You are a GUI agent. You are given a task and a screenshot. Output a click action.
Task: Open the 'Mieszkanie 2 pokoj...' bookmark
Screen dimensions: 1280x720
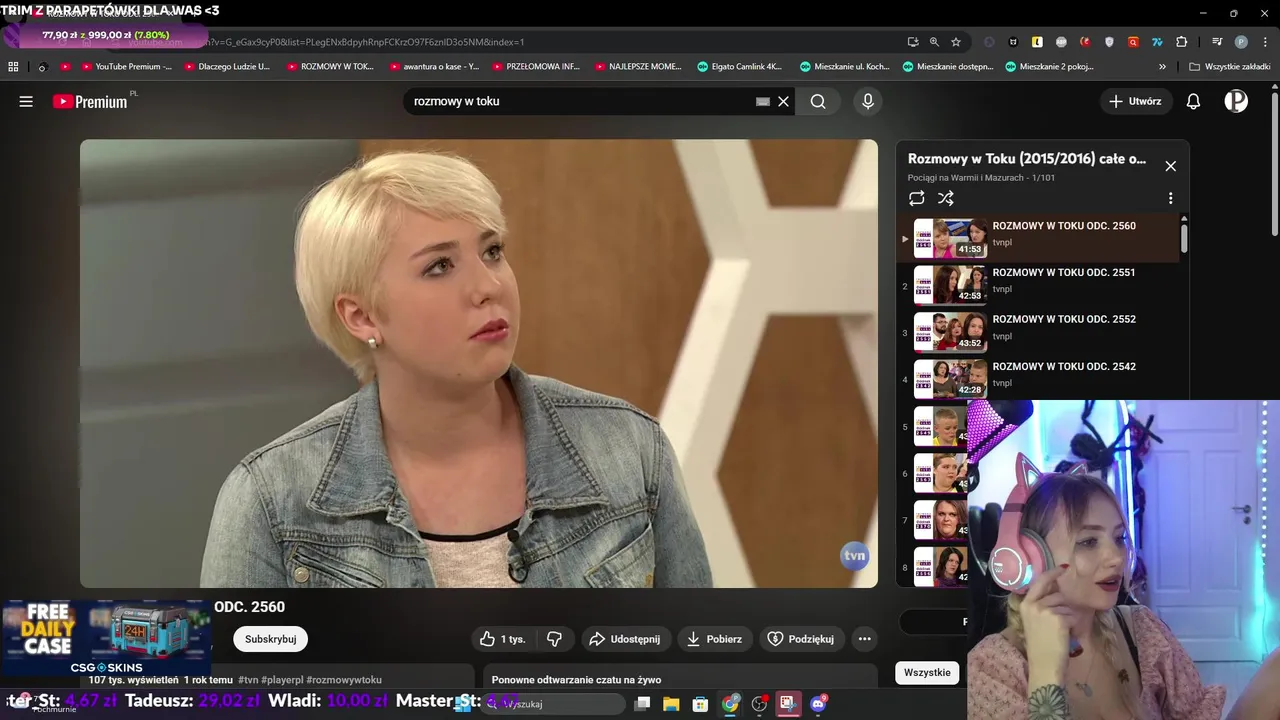(1049, 67)
